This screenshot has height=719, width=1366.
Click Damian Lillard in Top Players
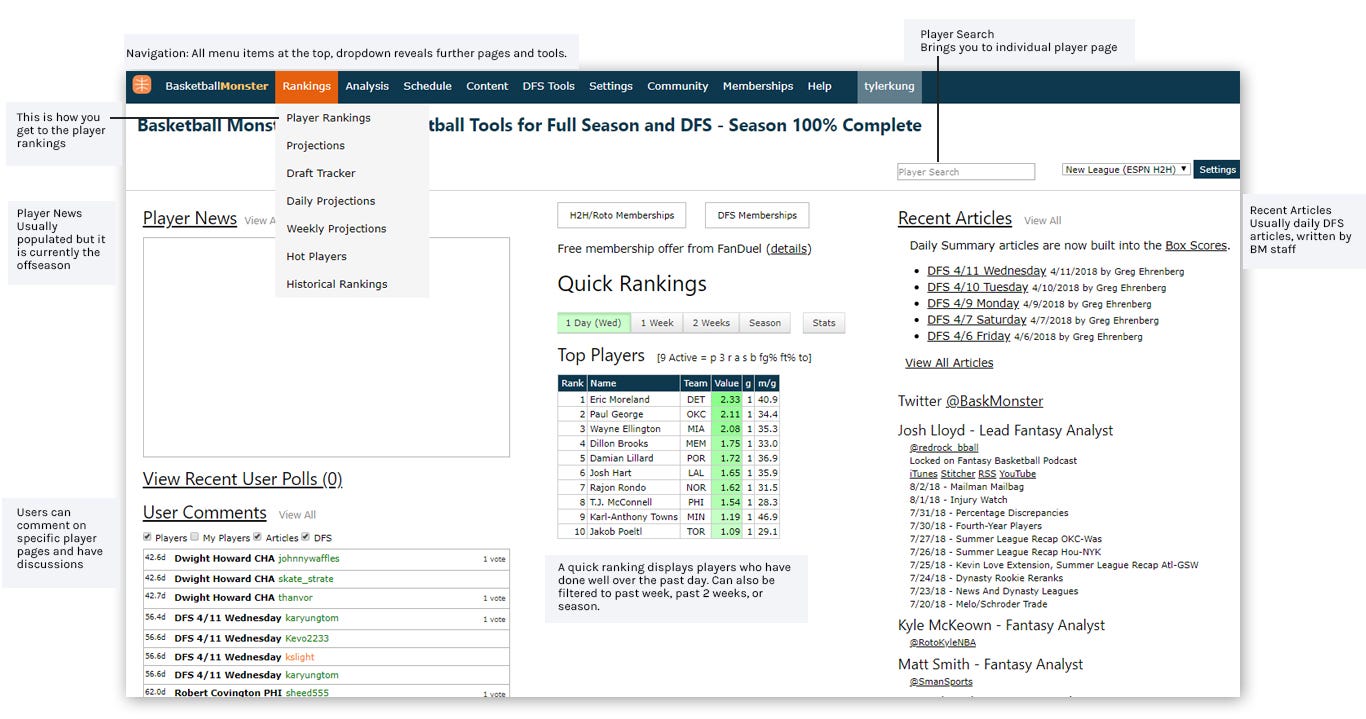click(x=622, y=458)
